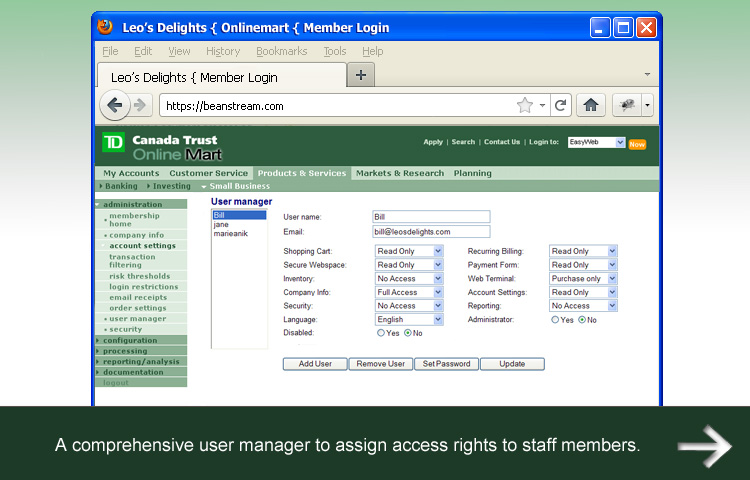The width and height of the screenshot is (750, 480).
Task: Switch to Customer Service tab
Action: pos(209,173)
